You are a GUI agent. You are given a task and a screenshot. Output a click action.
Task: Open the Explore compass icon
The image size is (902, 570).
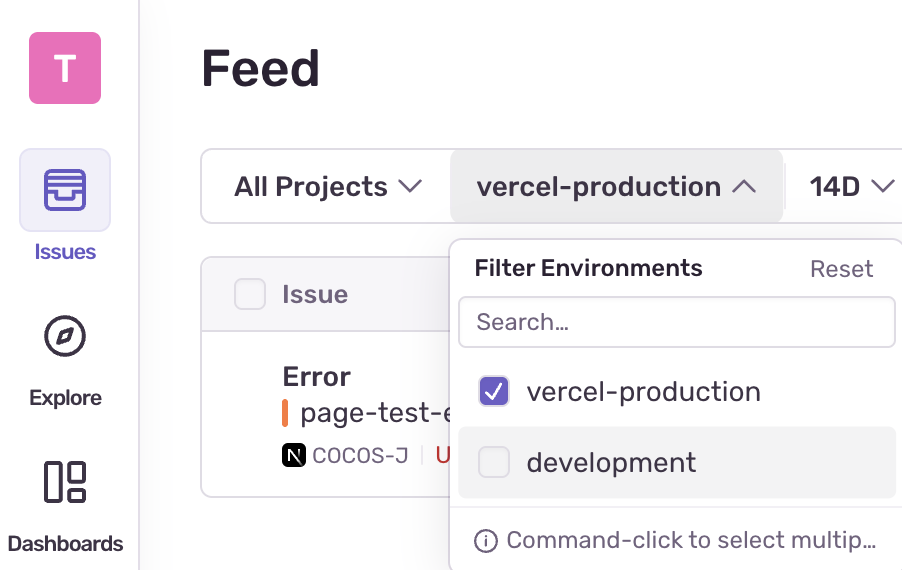click(65, 337)
